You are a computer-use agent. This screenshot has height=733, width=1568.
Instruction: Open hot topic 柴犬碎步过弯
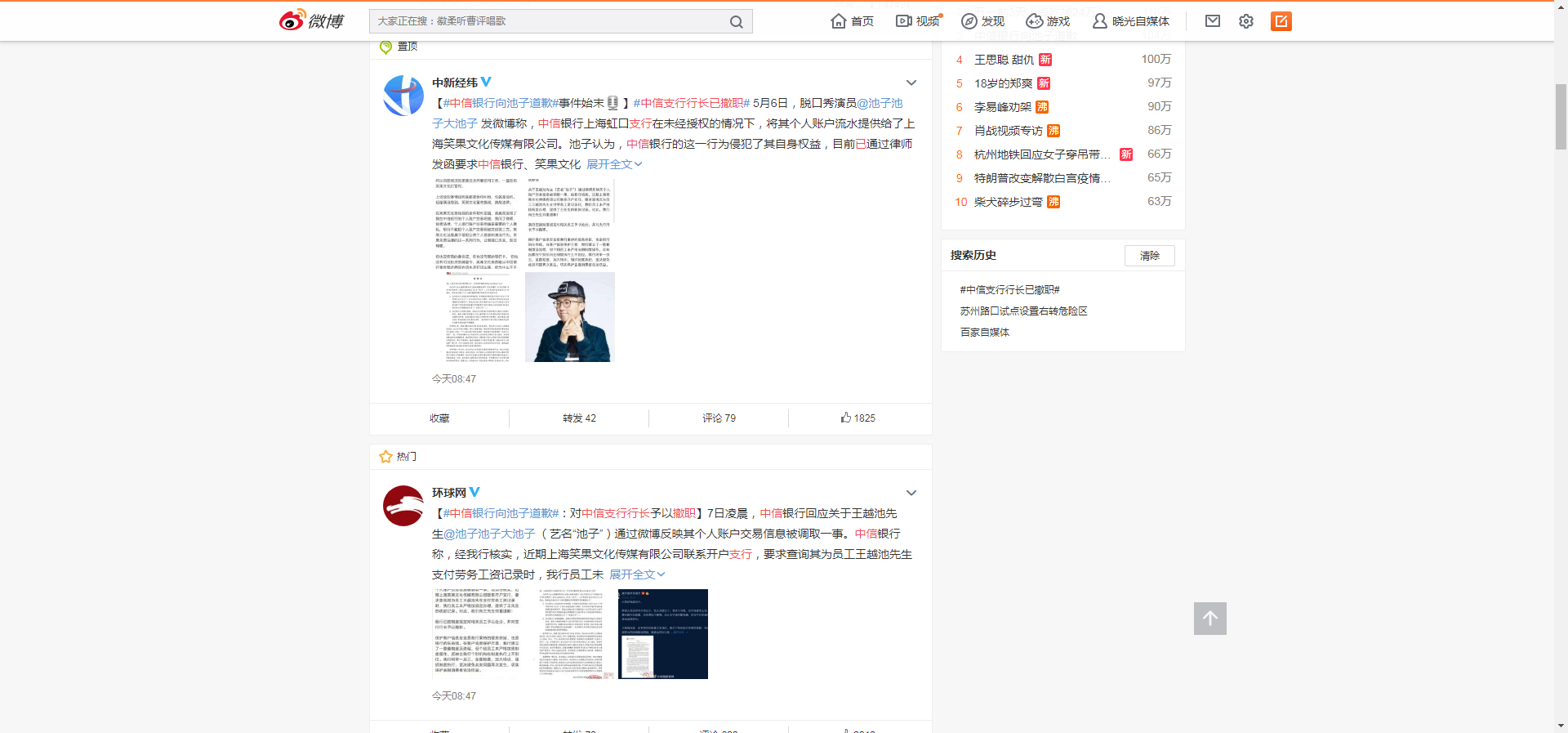(1008, 202)
